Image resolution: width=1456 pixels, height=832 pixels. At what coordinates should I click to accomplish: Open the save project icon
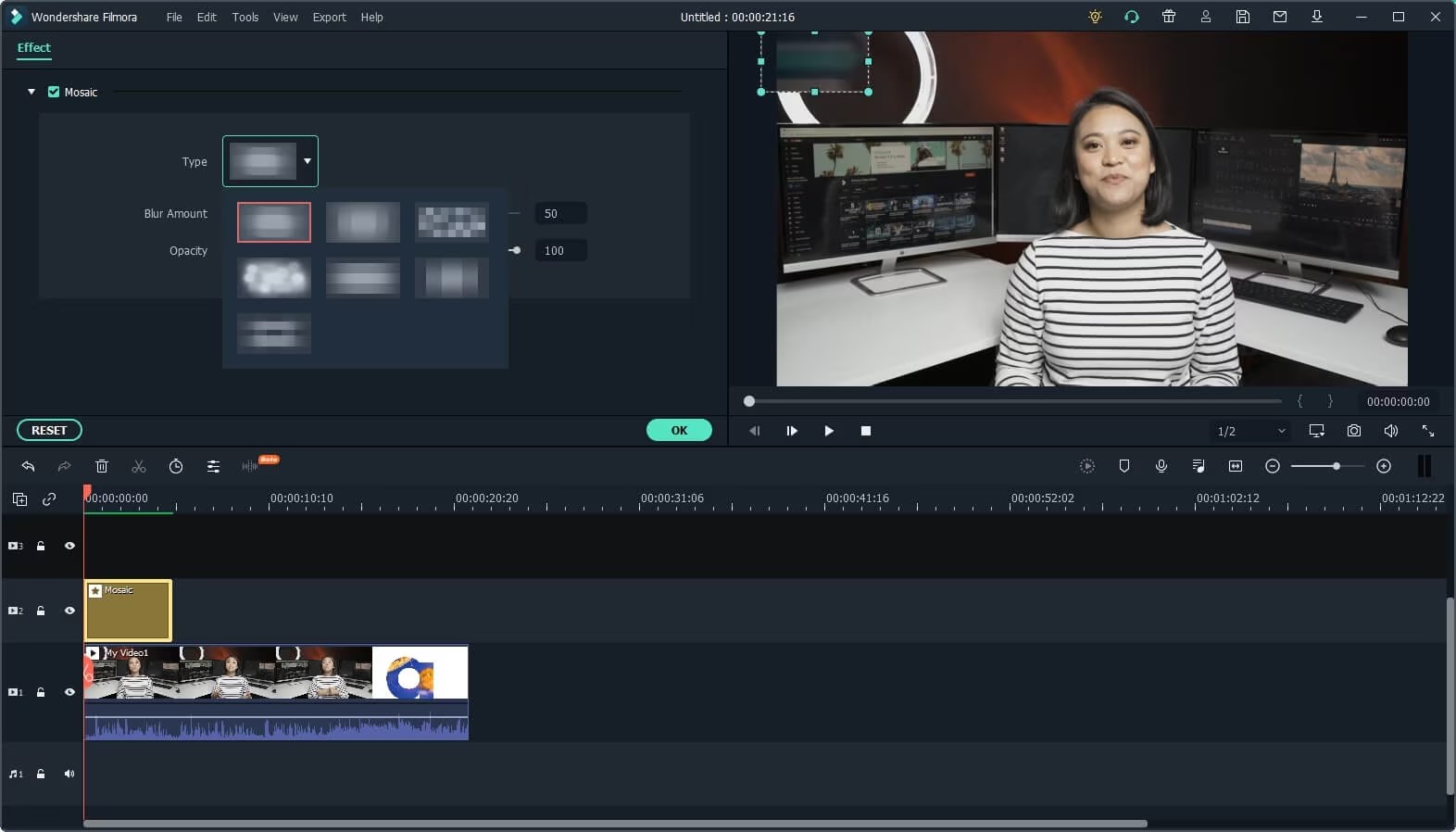click(1243, 17)
